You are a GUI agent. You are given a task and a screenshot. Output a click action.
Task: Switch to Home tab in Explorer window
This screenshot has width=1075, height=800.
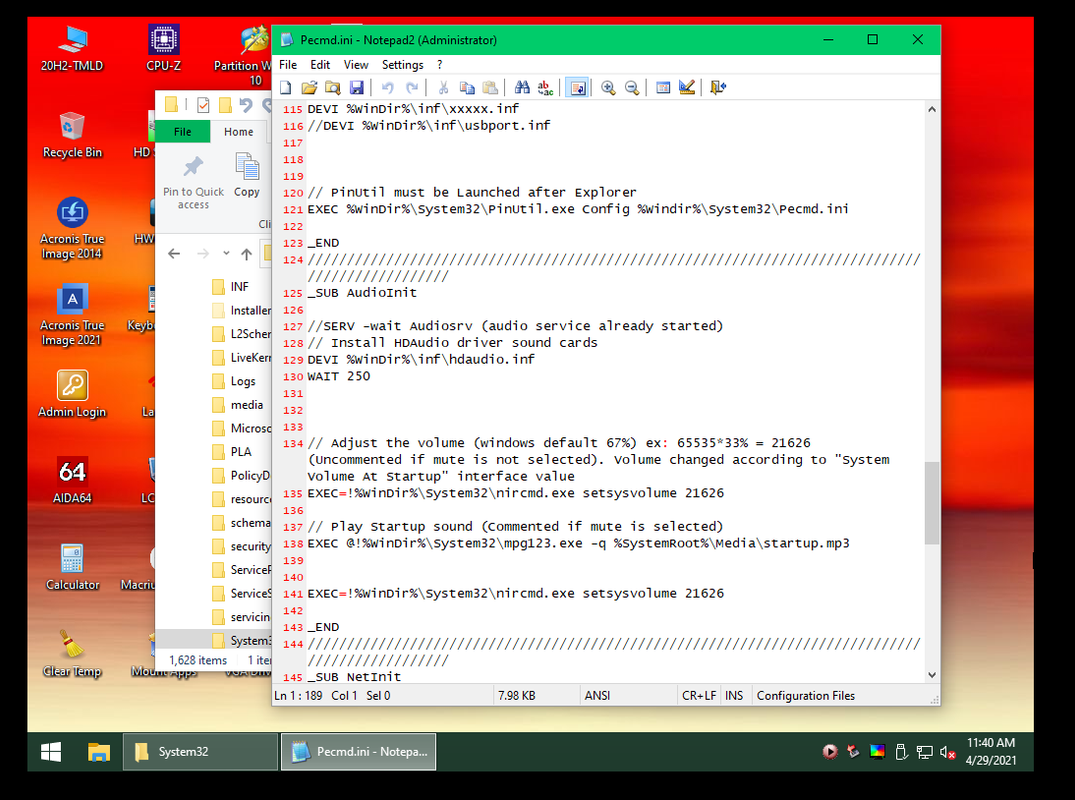tap(239, 132)
